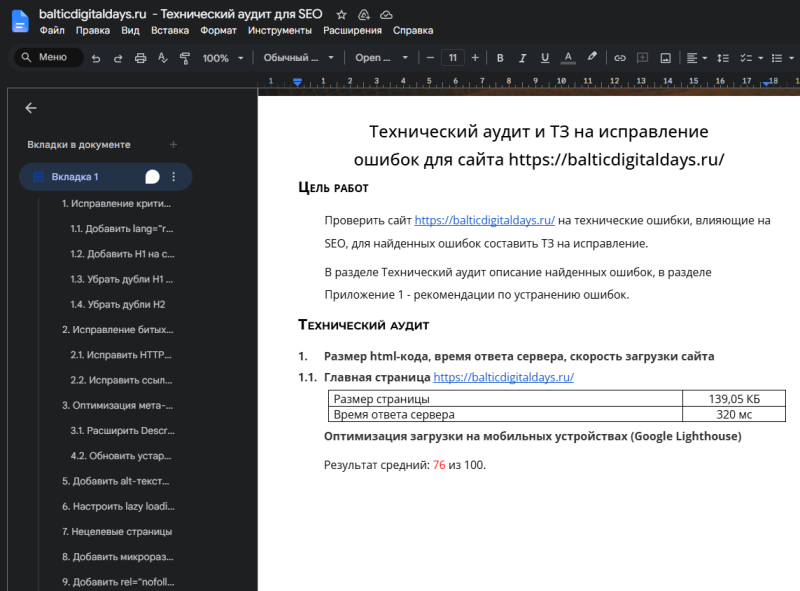Screen dimensions: 800x591
Task: Add a new document tab
Action: [x=173, y=144]
